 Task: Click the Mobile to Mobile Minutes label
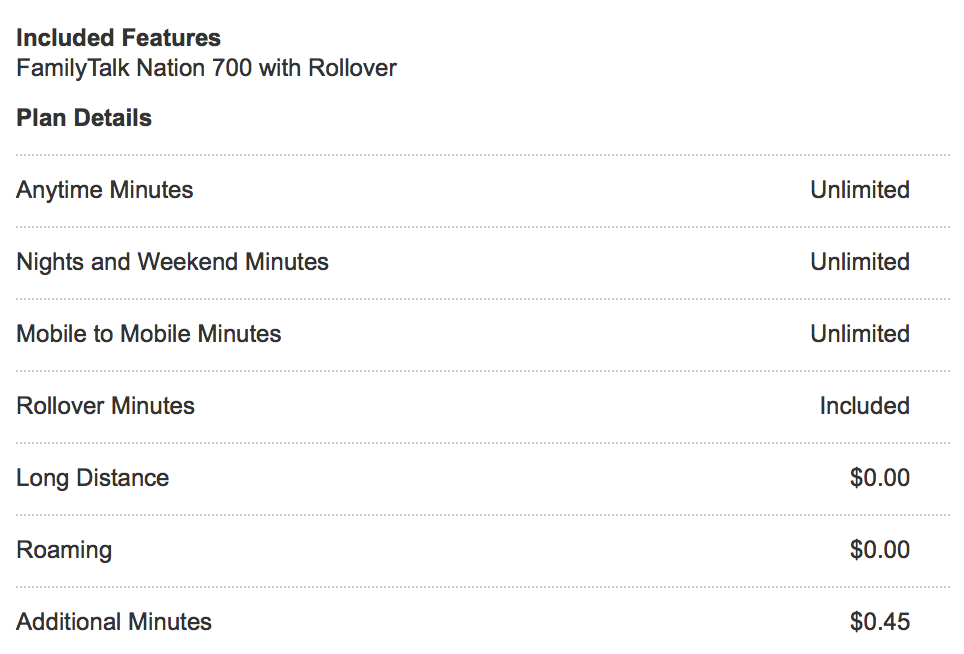point(149,334)
